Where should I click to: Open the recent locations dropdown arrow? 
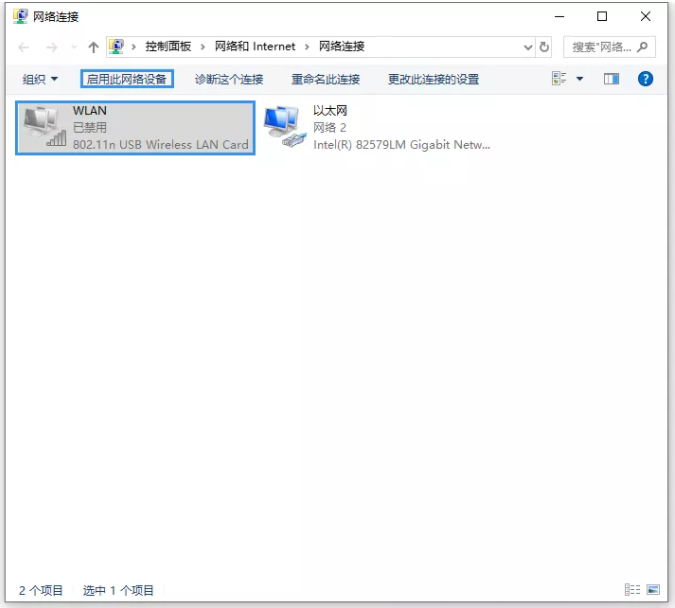(74, 47)
